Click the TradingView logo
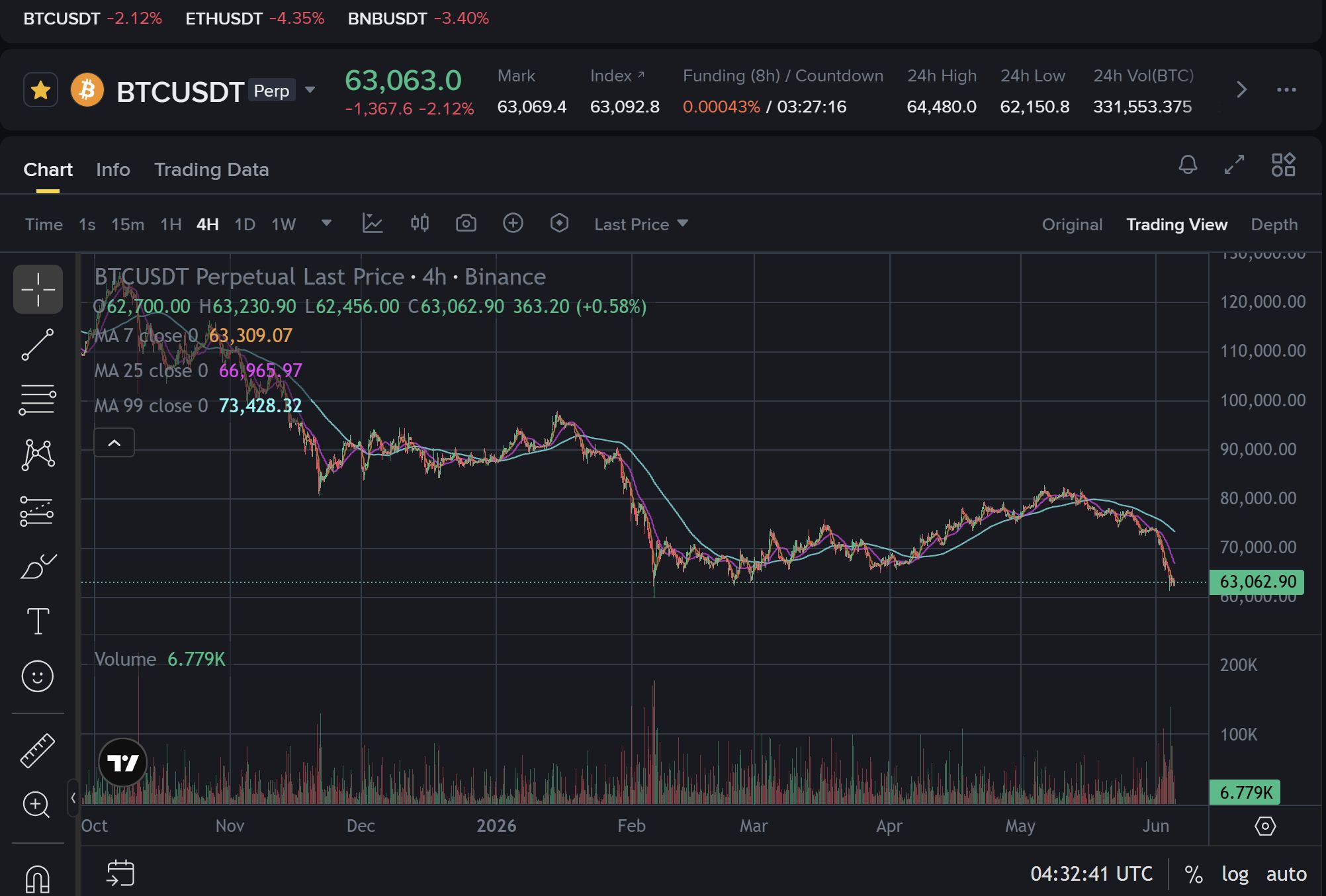This screenshot has width=1326, height=896. coord(123,762)
